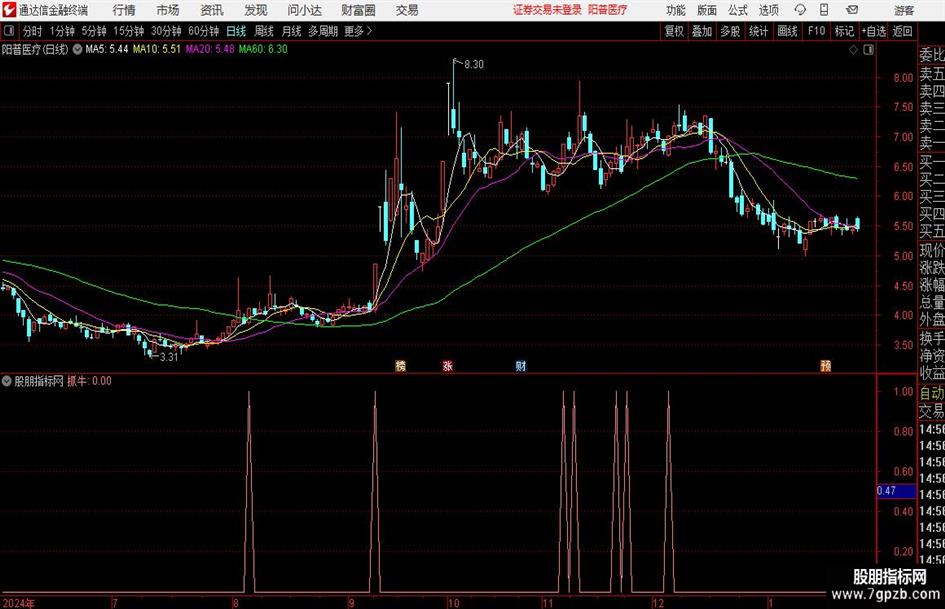Click the 榜 marker on chart

coord(401,365)
